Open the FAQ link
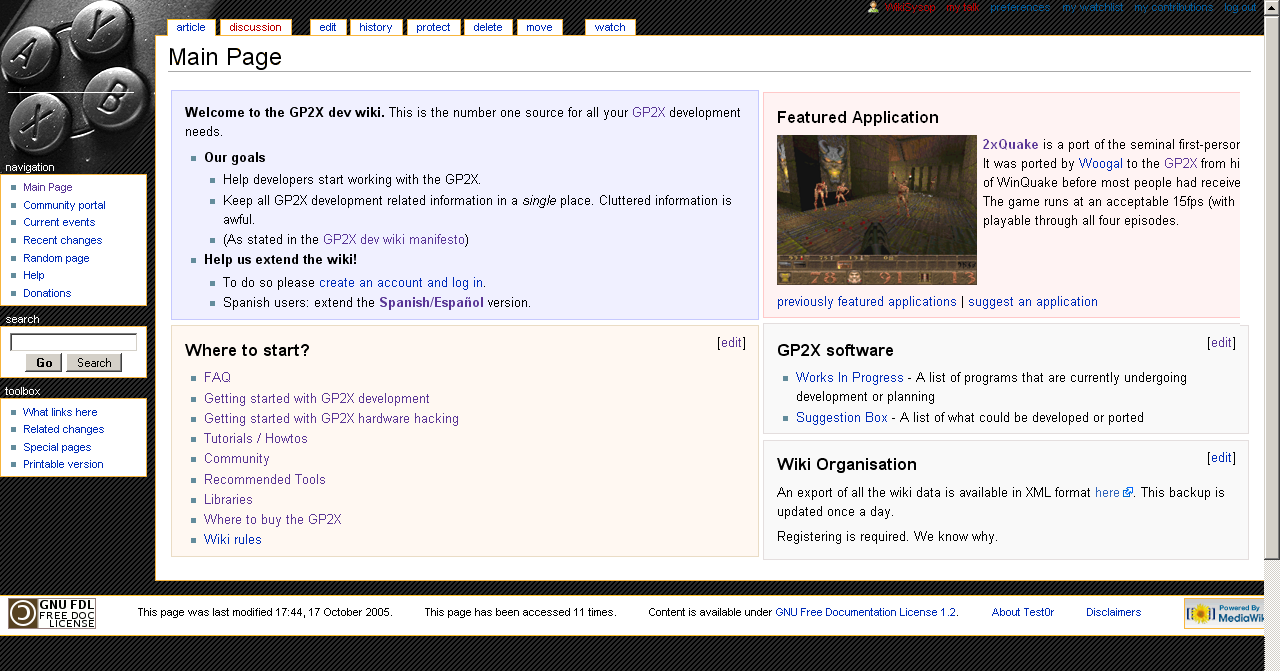The width and height of the screenshot is (1280, 671). click(x=217, y=378)
